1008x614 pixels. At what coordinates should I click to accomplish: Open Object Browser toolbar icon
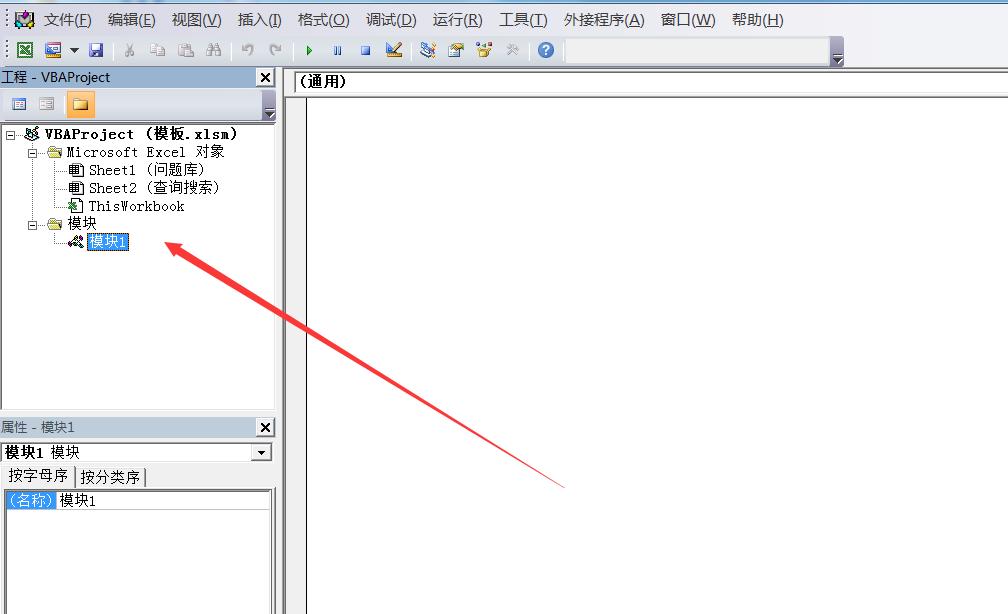click(x=484, y=50)
